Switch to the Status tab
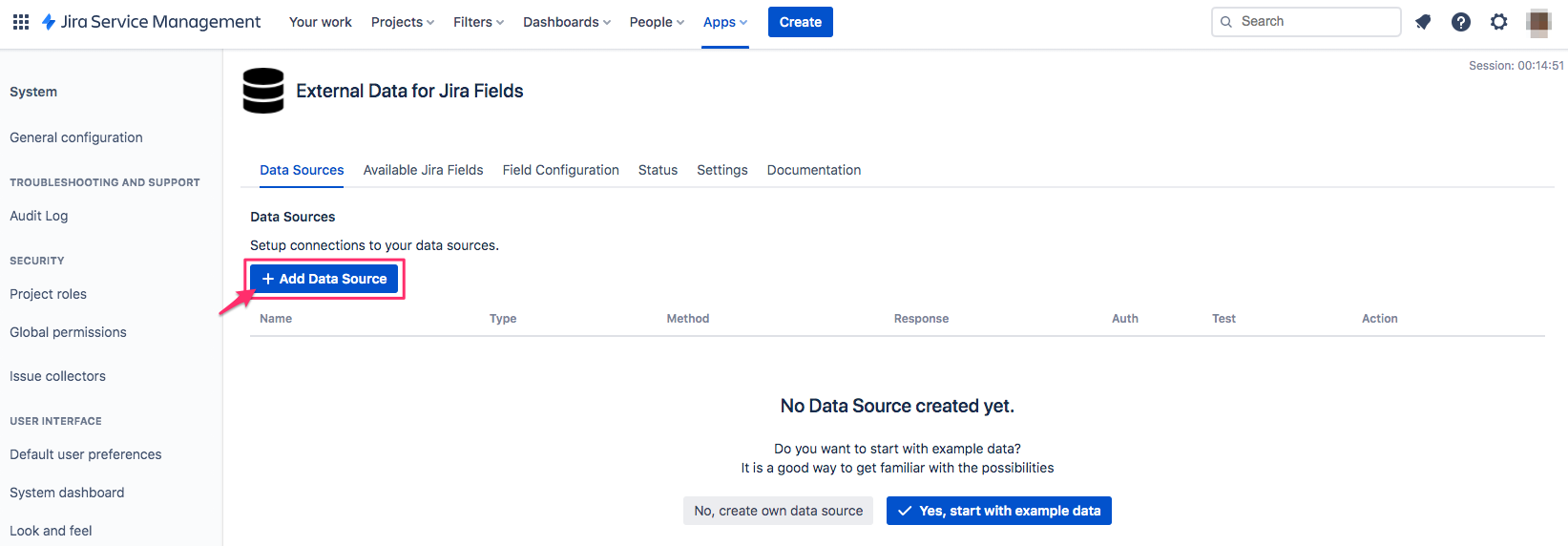Screen dimensions: 1568x546 click(x=658, y=170)
